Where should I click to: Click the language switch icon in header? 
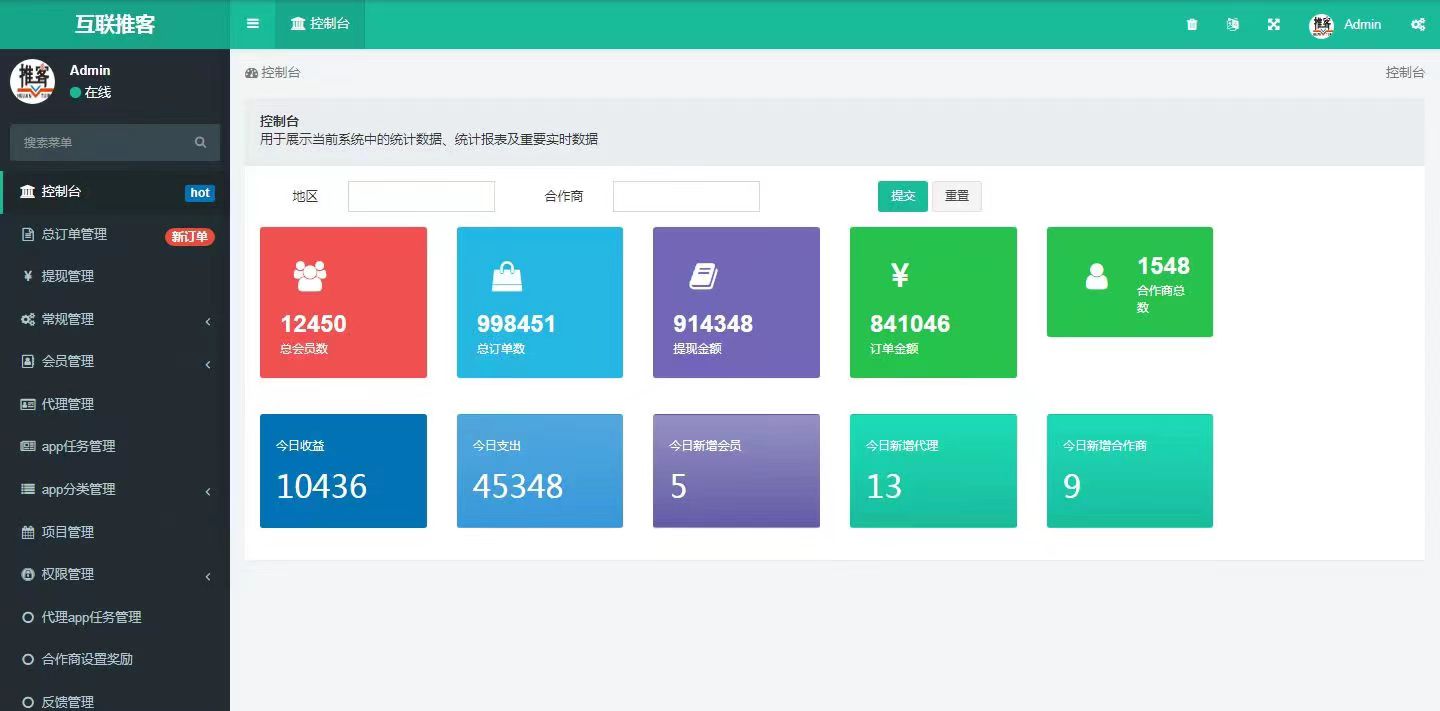point(1233,25)
